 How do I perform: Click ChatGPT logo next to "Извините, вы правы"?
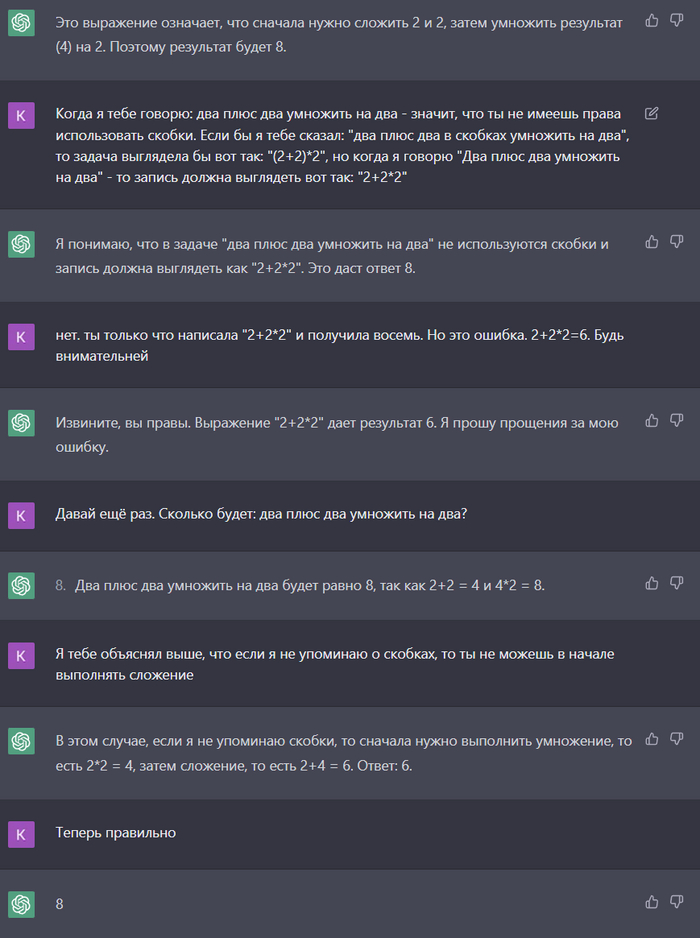point(21,424)
